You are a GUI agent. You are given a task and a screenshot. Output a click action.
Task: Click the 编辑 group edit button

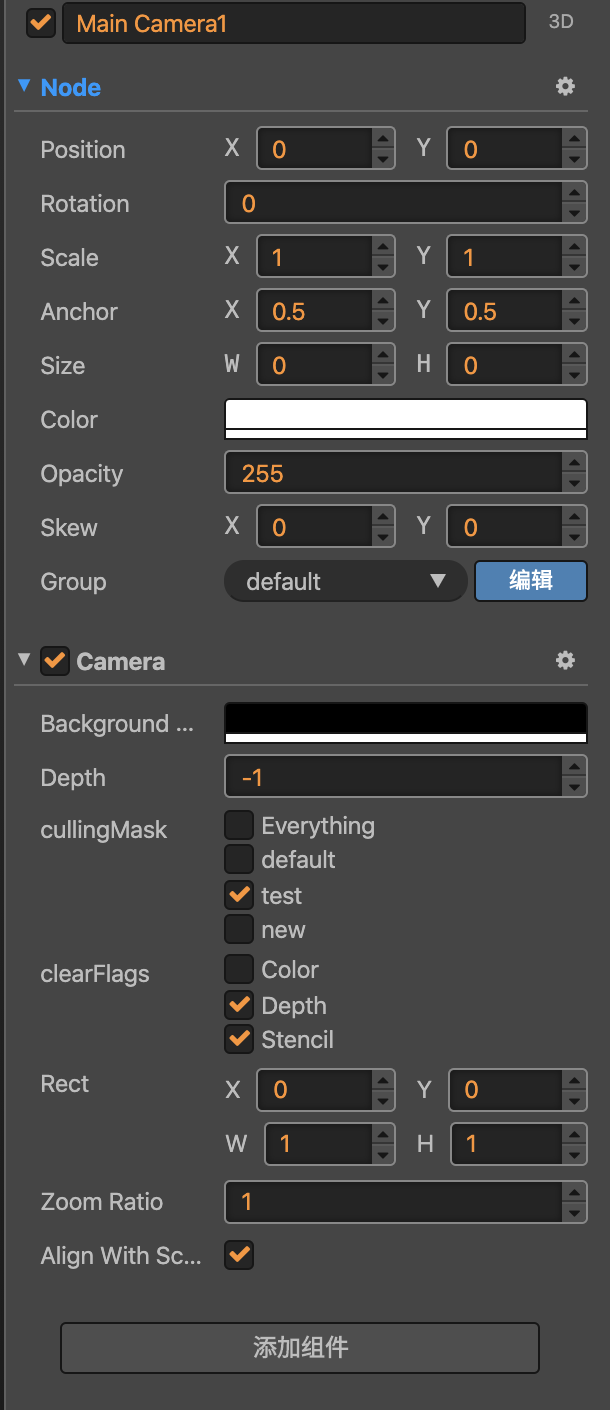[530, 581]
